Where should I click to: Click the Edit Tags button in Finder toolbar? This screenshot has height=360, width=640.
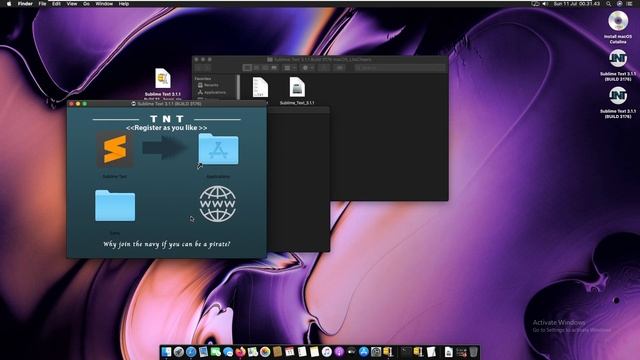tap(340, 68)
